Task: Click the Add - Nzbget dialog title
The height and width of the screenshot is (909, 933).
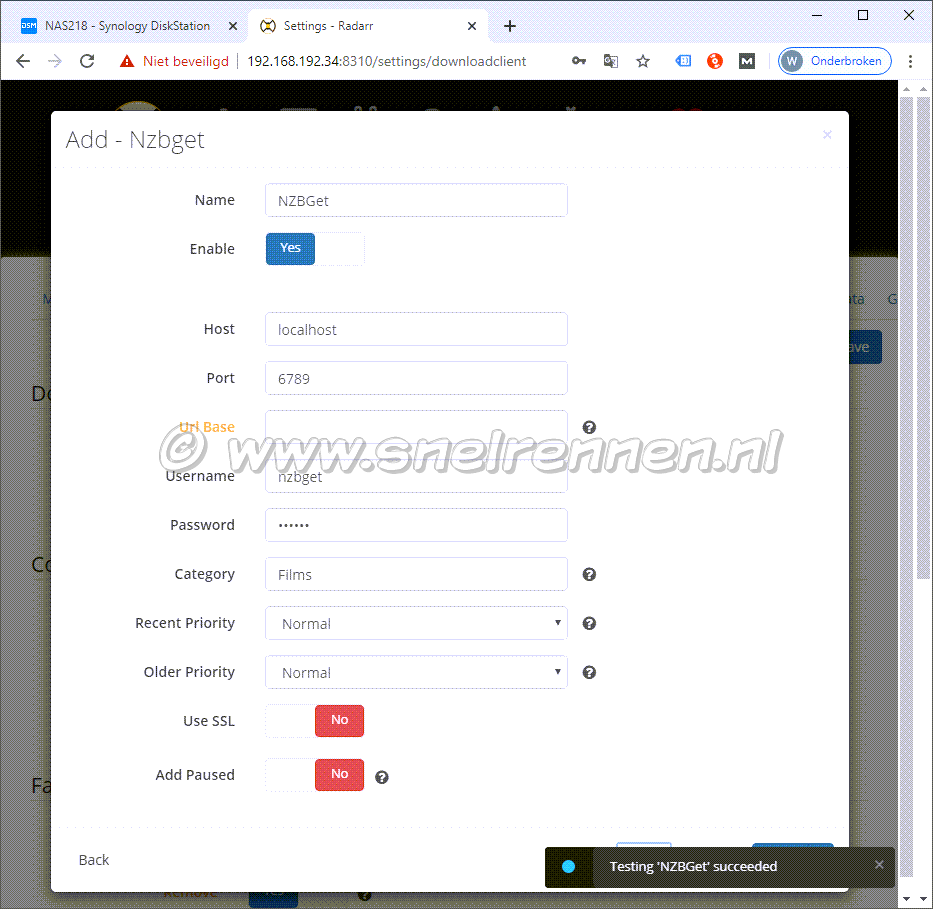Action: (x=135, y=140)
